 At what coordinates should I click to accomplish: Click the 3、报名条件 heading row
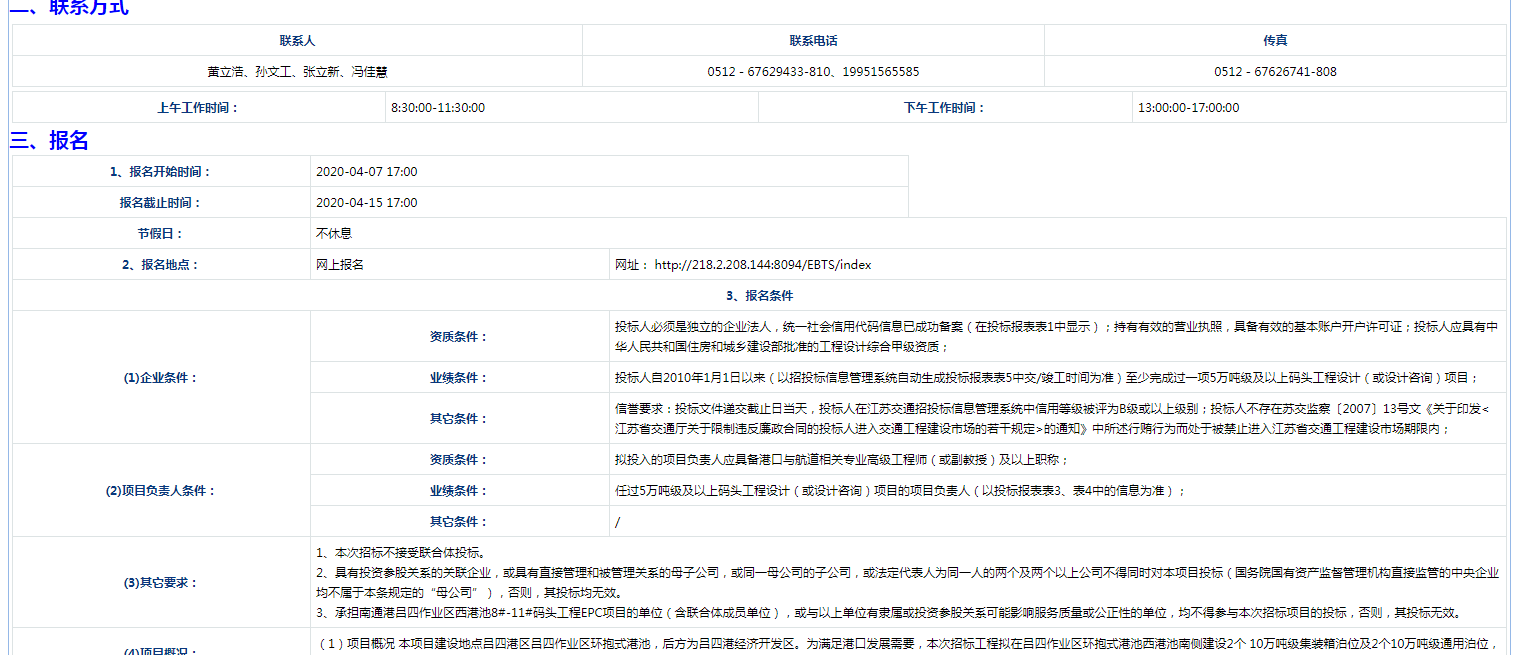pyautogui.click(x=759, y=296)
